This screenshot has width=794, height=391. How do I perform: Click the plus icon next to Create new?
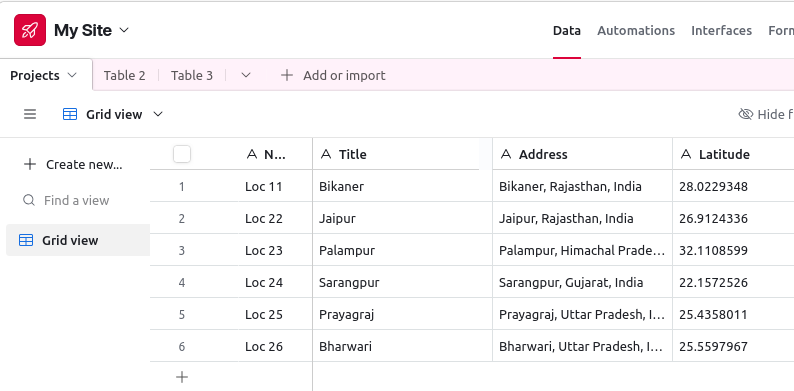pos(30,164)
